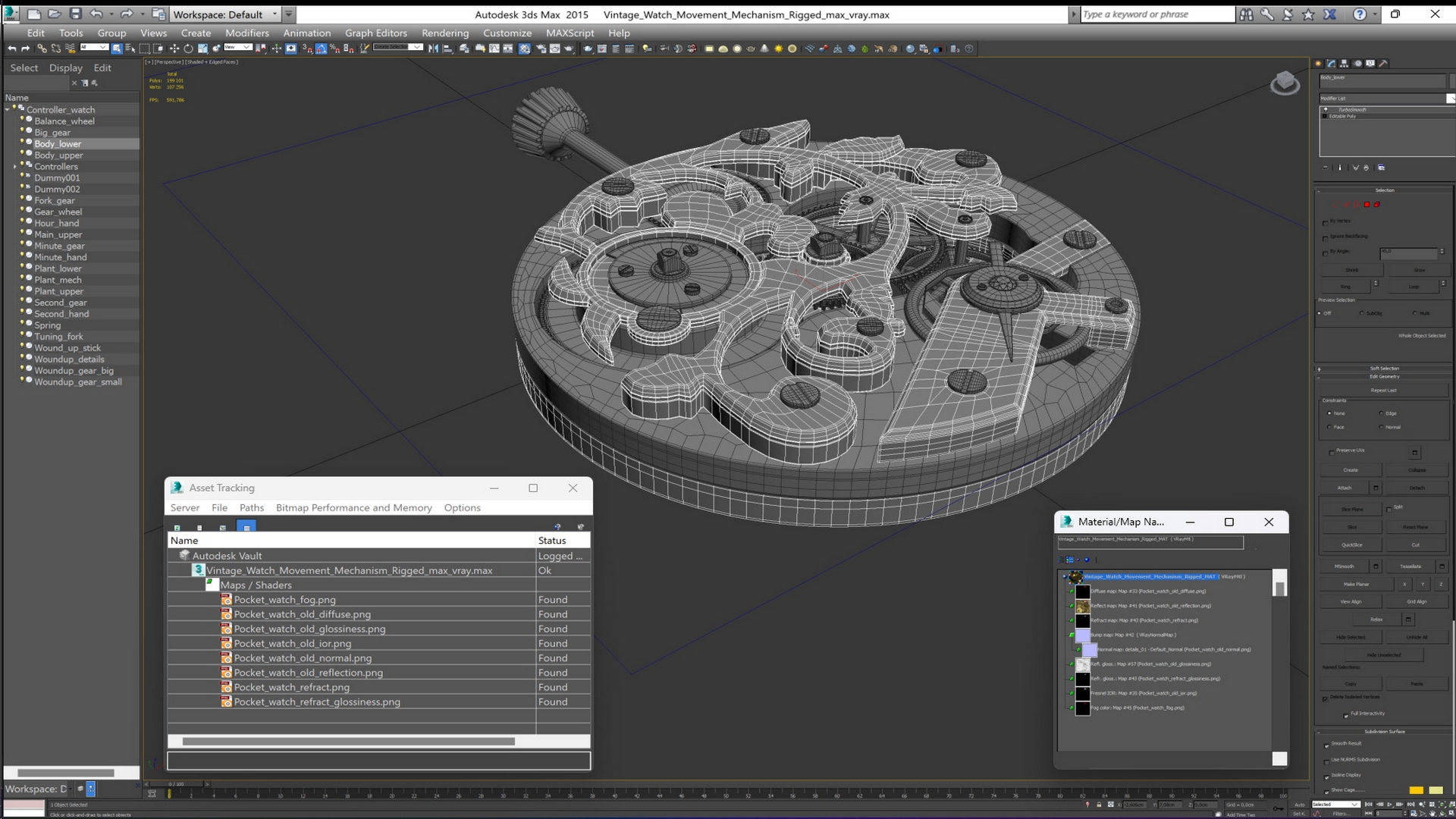Click the New Scene icon in the title bar
This screenshot has height=819, width=1456.
coord(34,14)
